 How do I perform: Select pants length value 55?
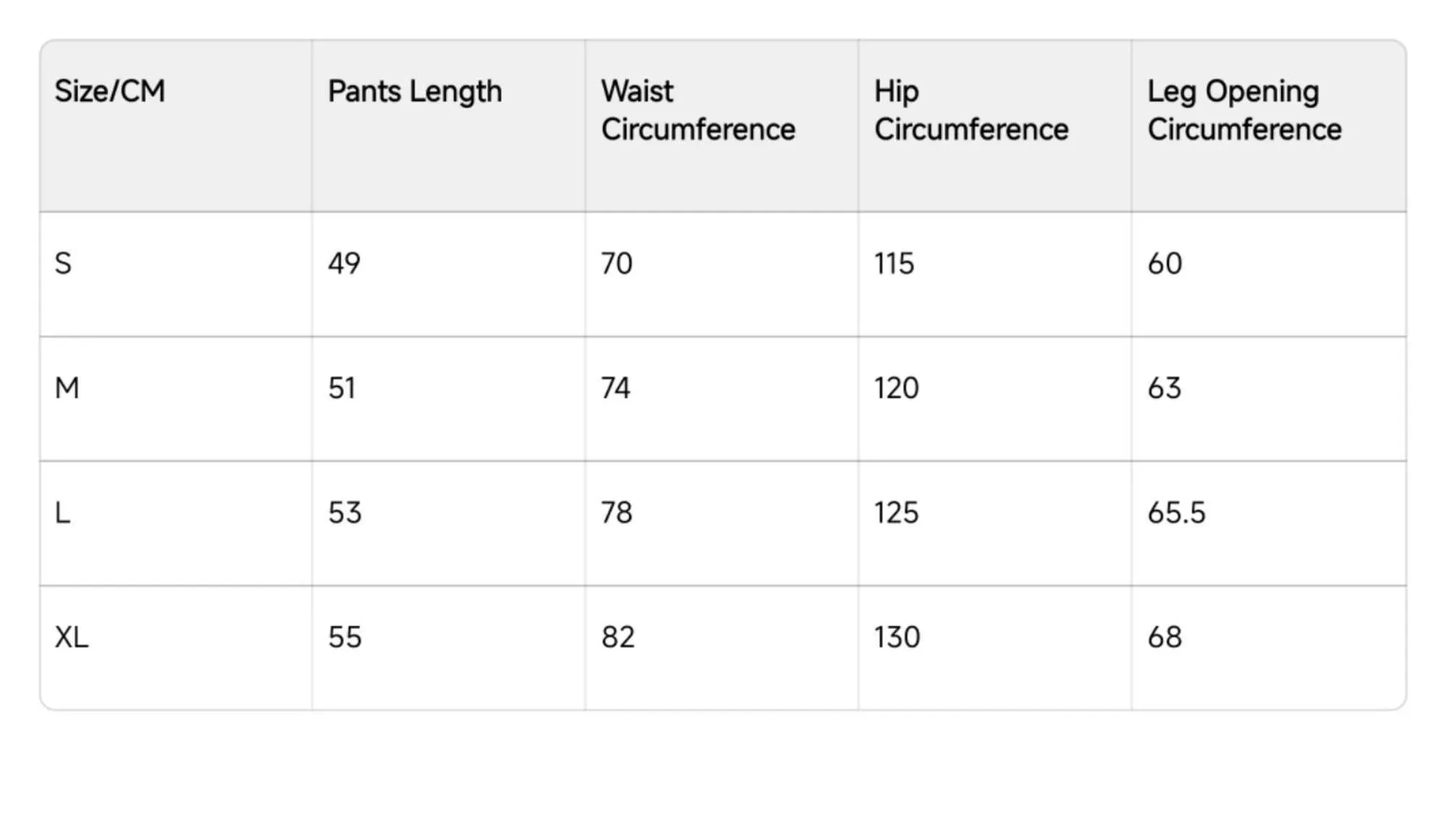345,638
